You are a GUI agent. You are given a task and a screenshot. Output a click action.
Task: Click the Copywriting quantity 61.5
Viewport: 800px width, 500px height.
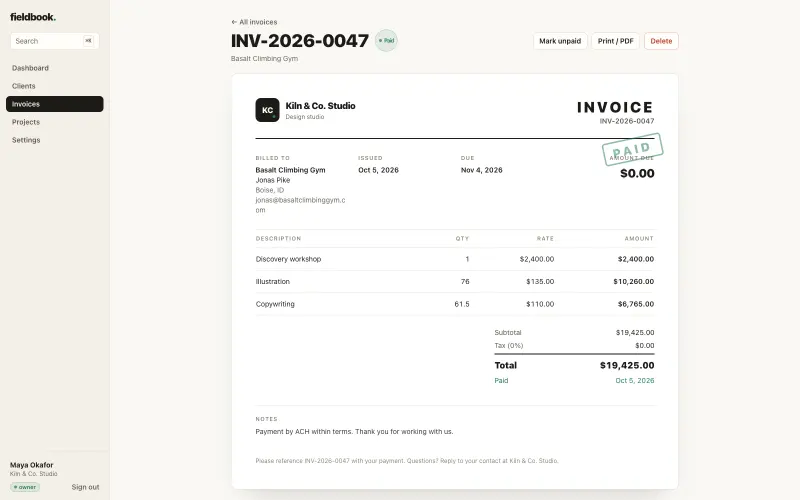462,304
